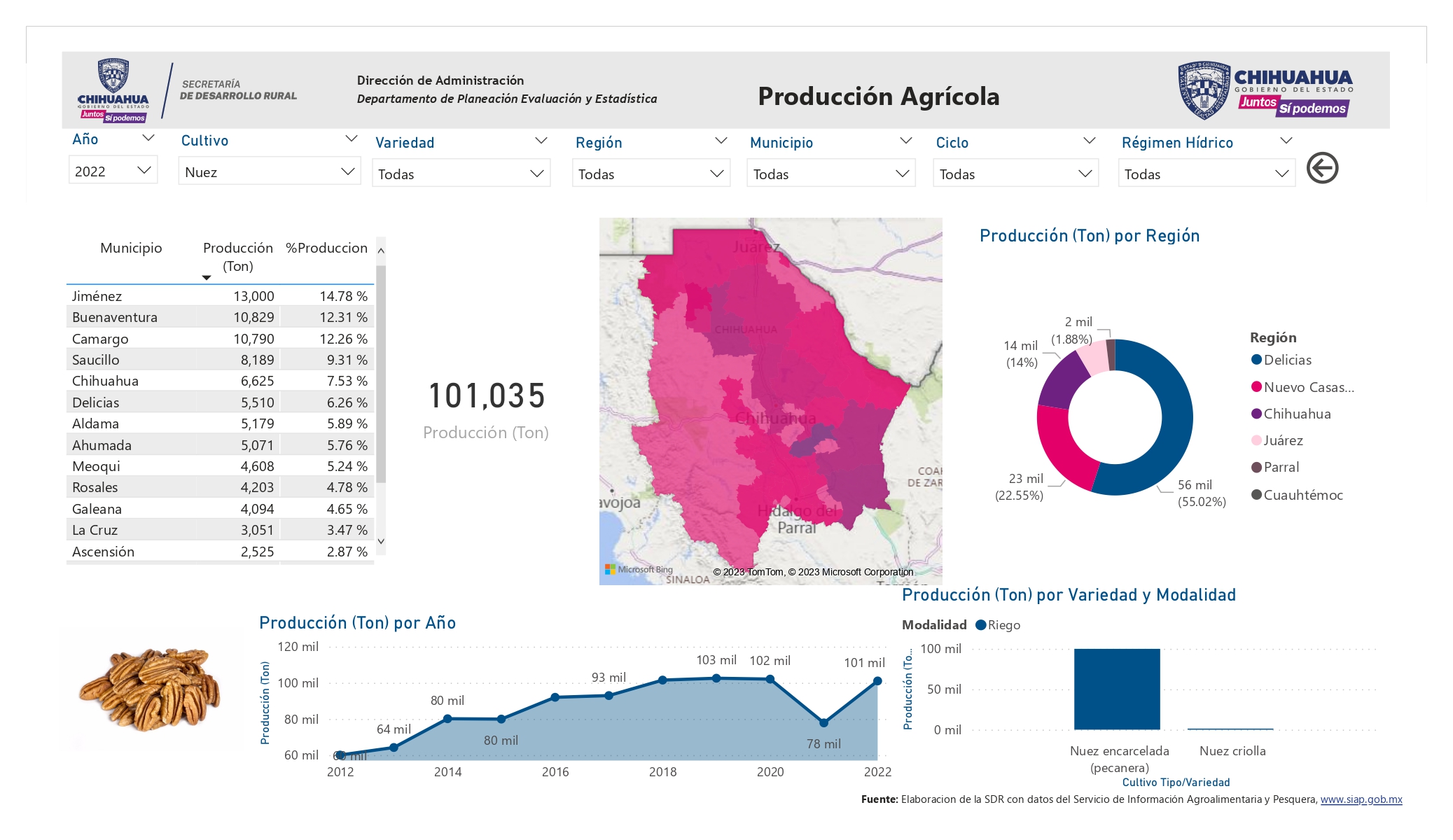Click the table scroll-up arrow

click(x=381, y=250)
